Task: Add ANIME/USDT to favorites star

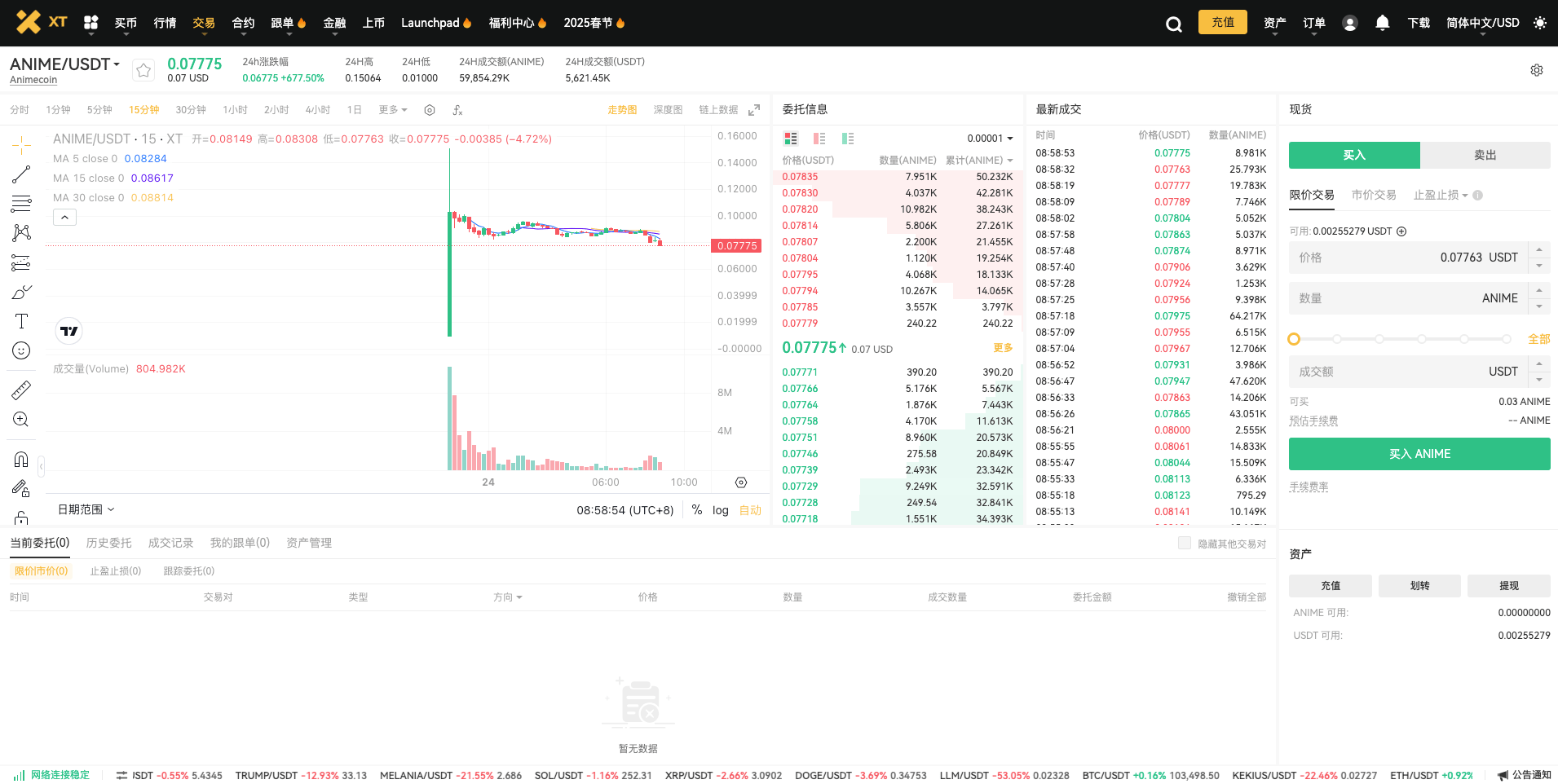Action: tap(143, 71)
